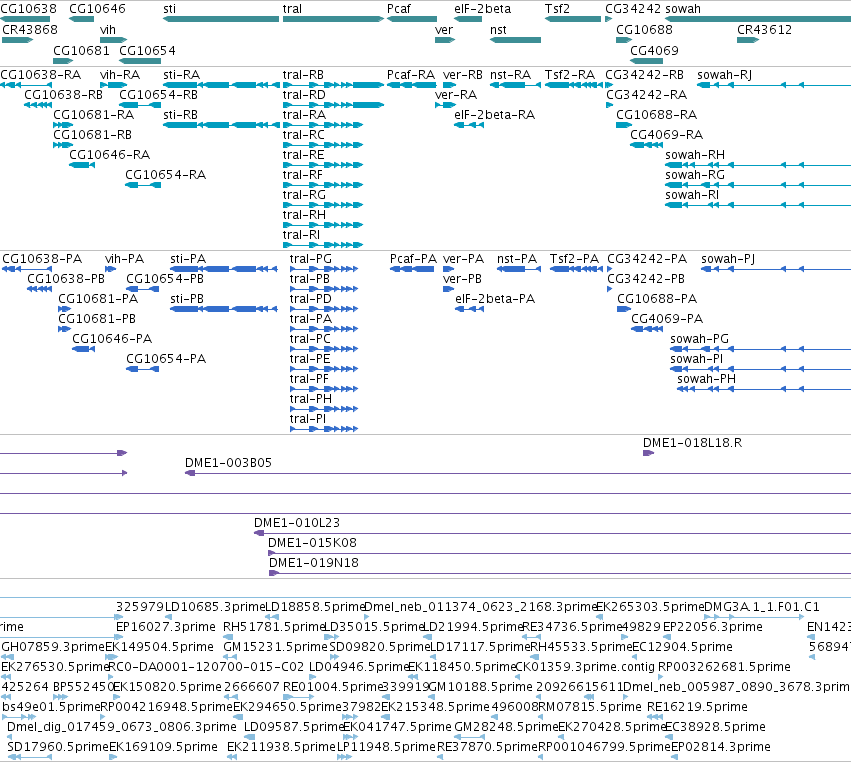
Task: Click LD04946.5prime EST label
Action: tap(359, 667)
